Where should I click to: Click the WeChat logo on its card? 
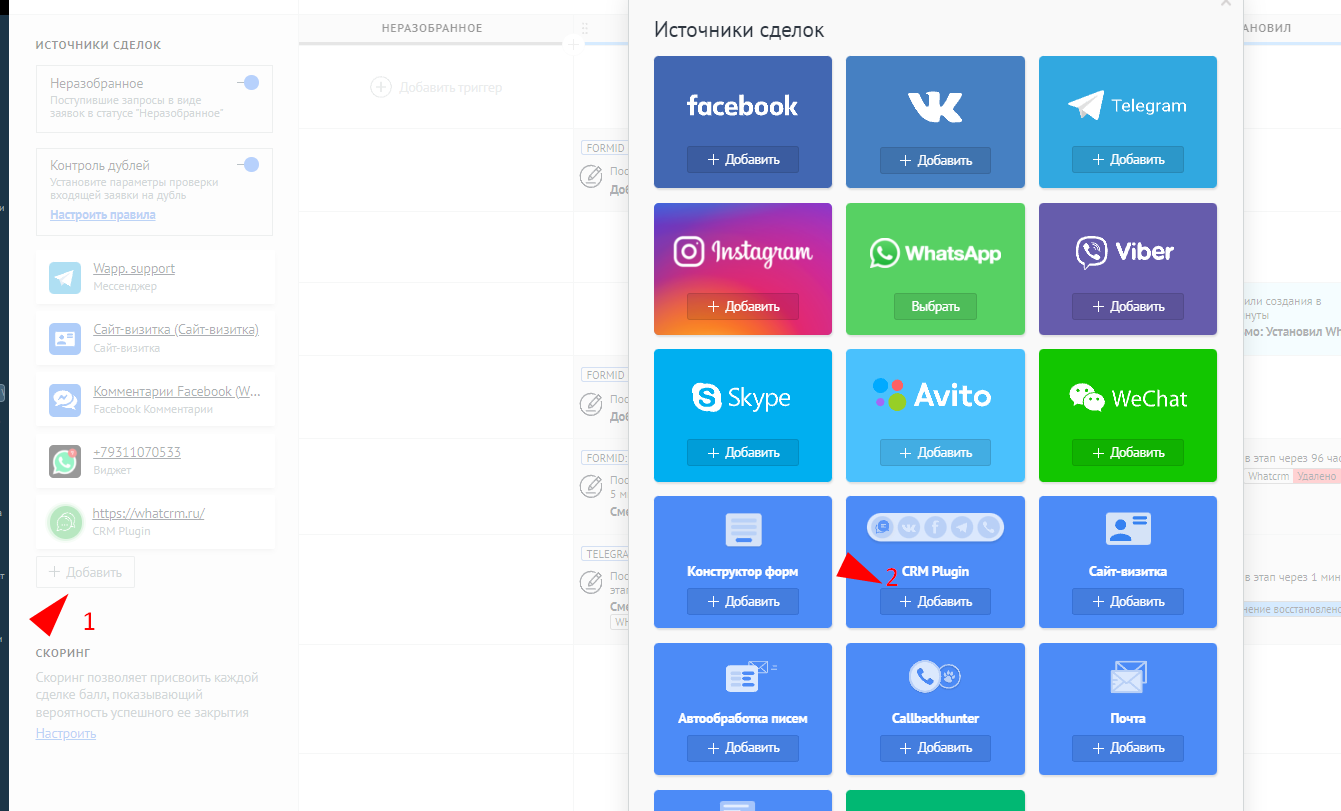click(x=1127, y=397)
